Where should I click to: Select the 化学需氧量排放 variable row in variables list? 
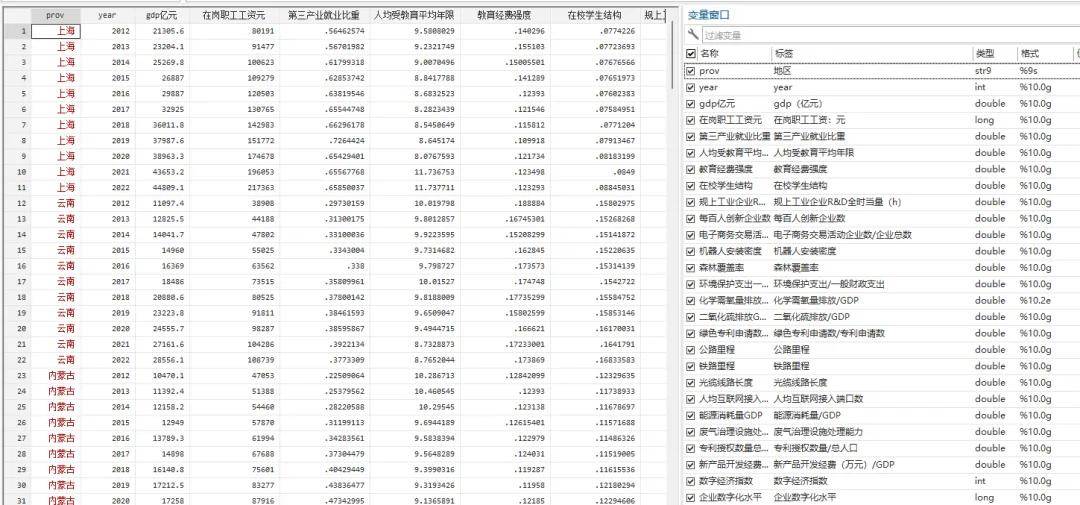coord(882,300)
